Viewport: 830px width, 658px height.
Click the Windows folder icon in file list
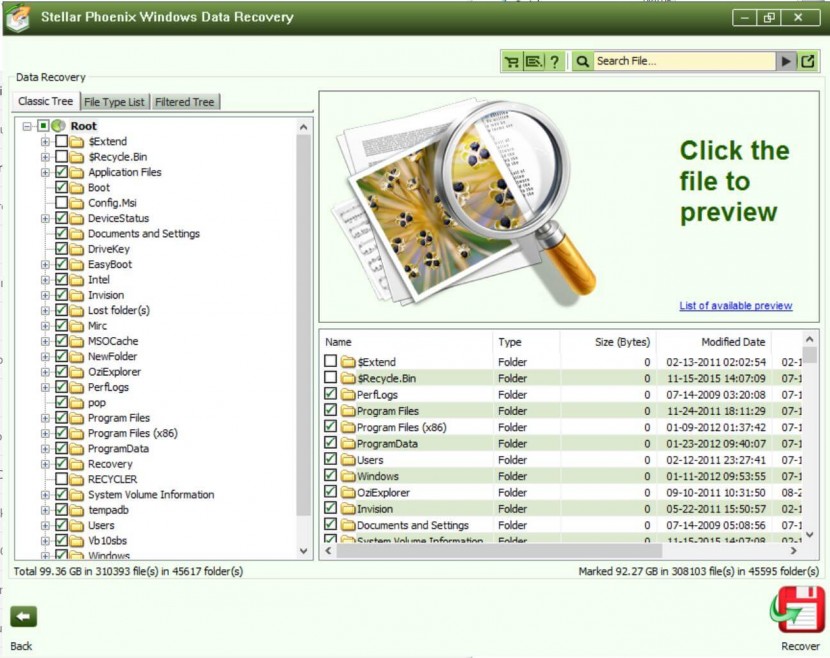348,476
